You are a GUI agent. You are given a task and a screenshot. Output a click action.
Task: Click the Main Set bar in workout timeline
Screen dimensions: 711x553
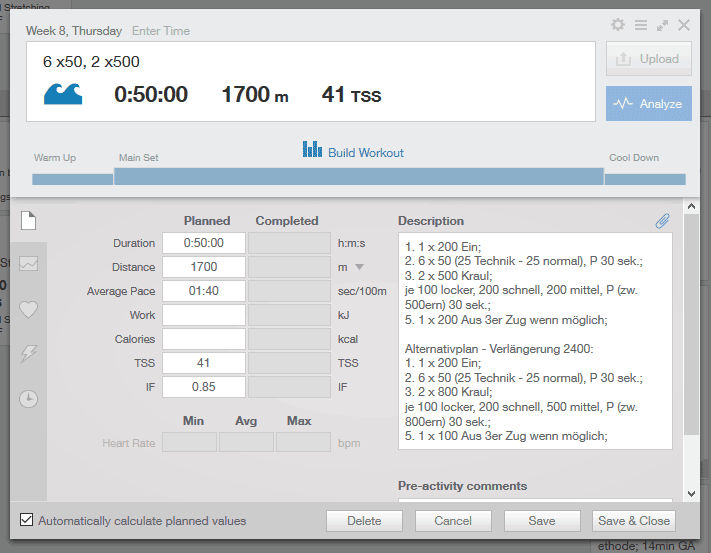tap(358, 177)
